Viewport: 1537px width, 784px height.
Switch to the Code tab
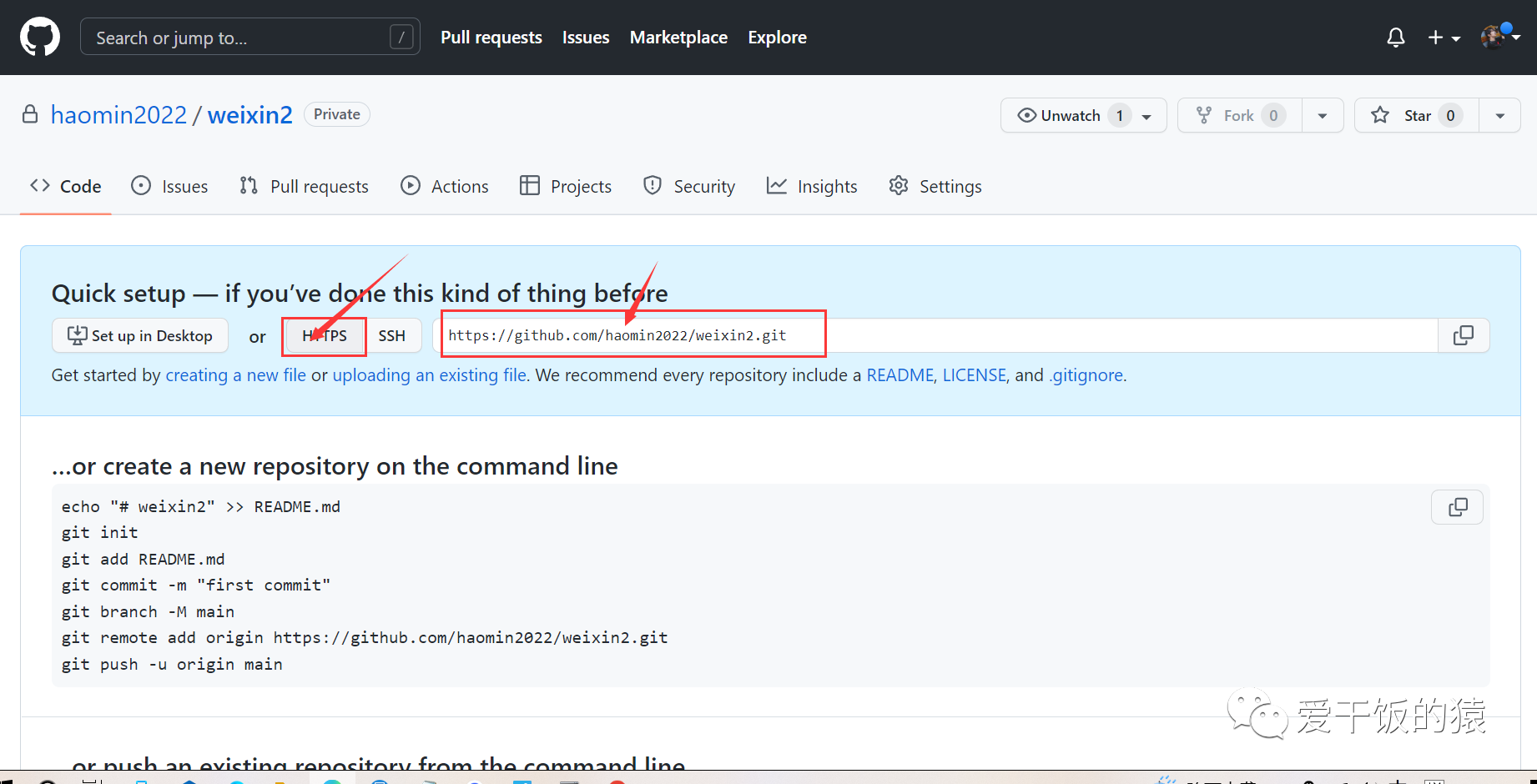click(x=66, y=186)
